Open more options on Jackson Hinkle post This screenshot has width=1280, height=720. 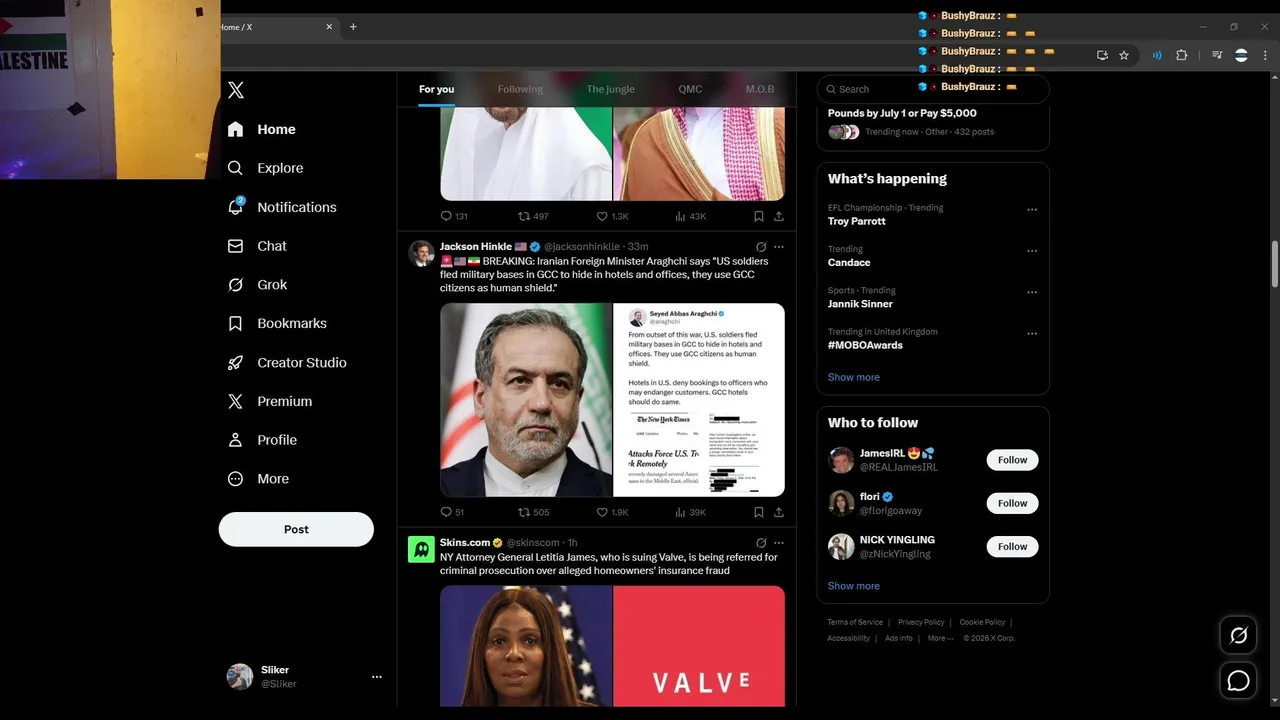[779, 247]
